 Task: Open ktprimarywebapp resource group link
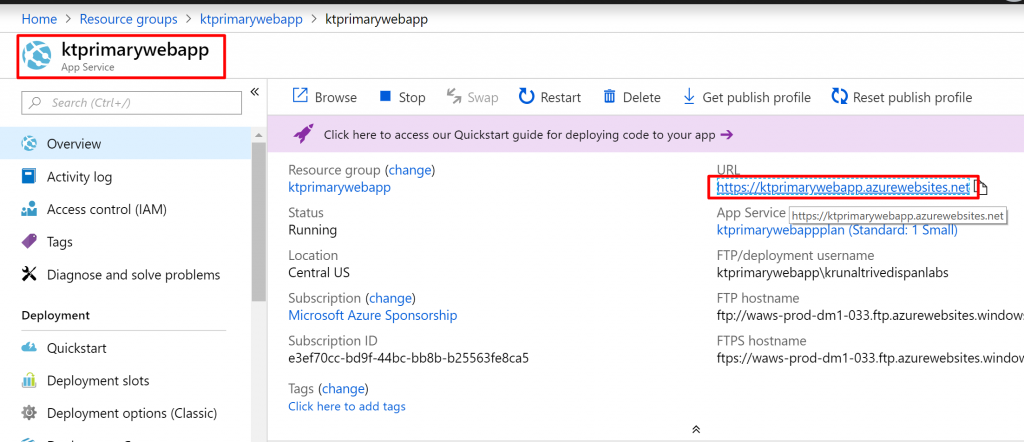pyautogui.click(x=340, y=187)
